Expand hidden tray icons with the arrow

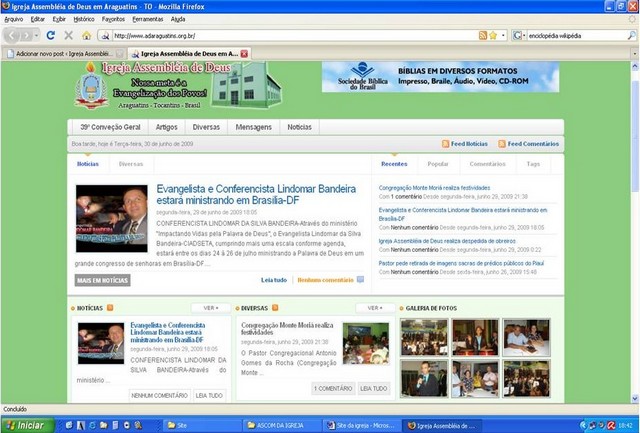pos(584,426)
